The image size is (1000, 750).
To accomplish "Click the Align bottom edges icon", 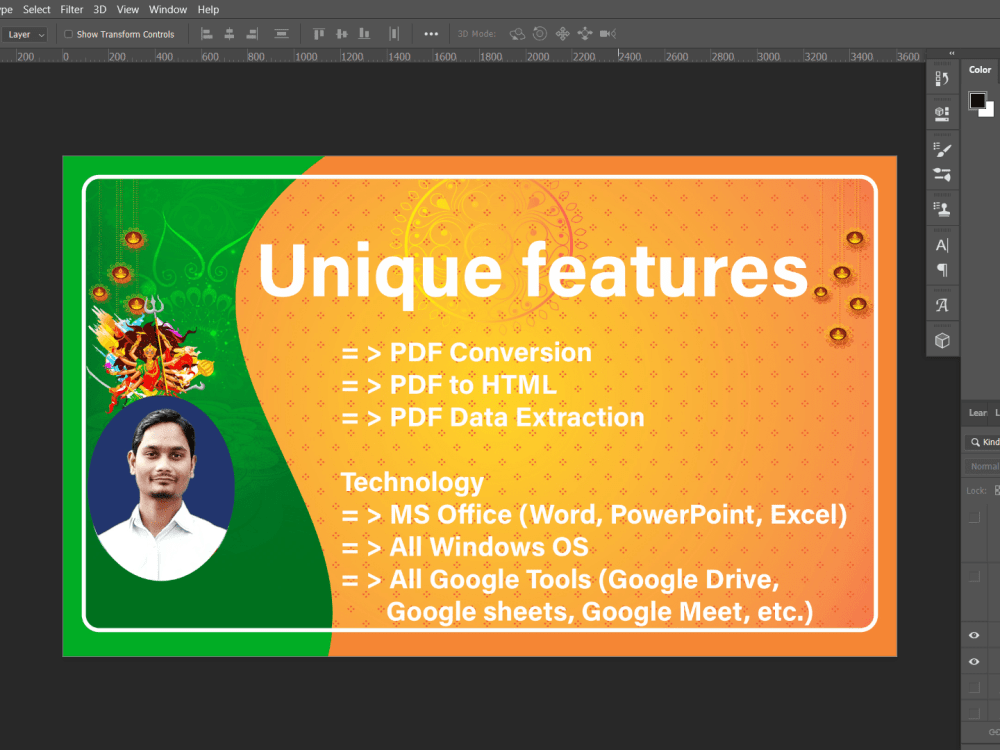I will (x=364, y=34).
